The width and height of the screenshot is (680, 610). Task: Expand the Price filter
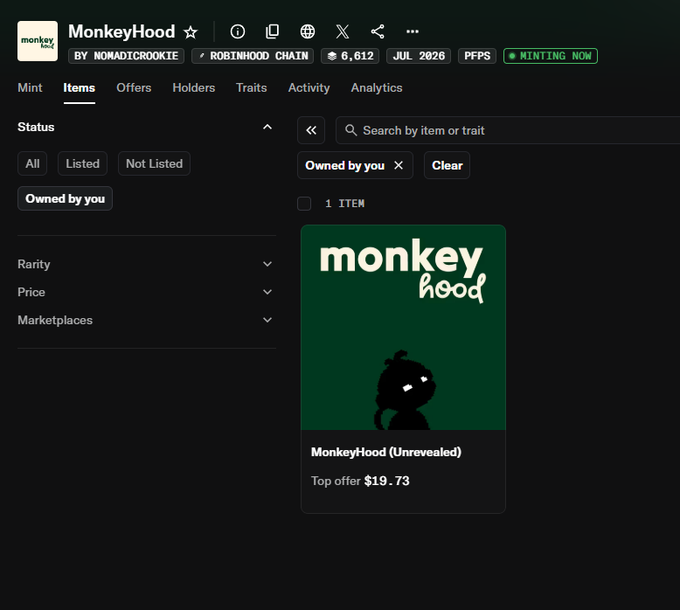147,292
